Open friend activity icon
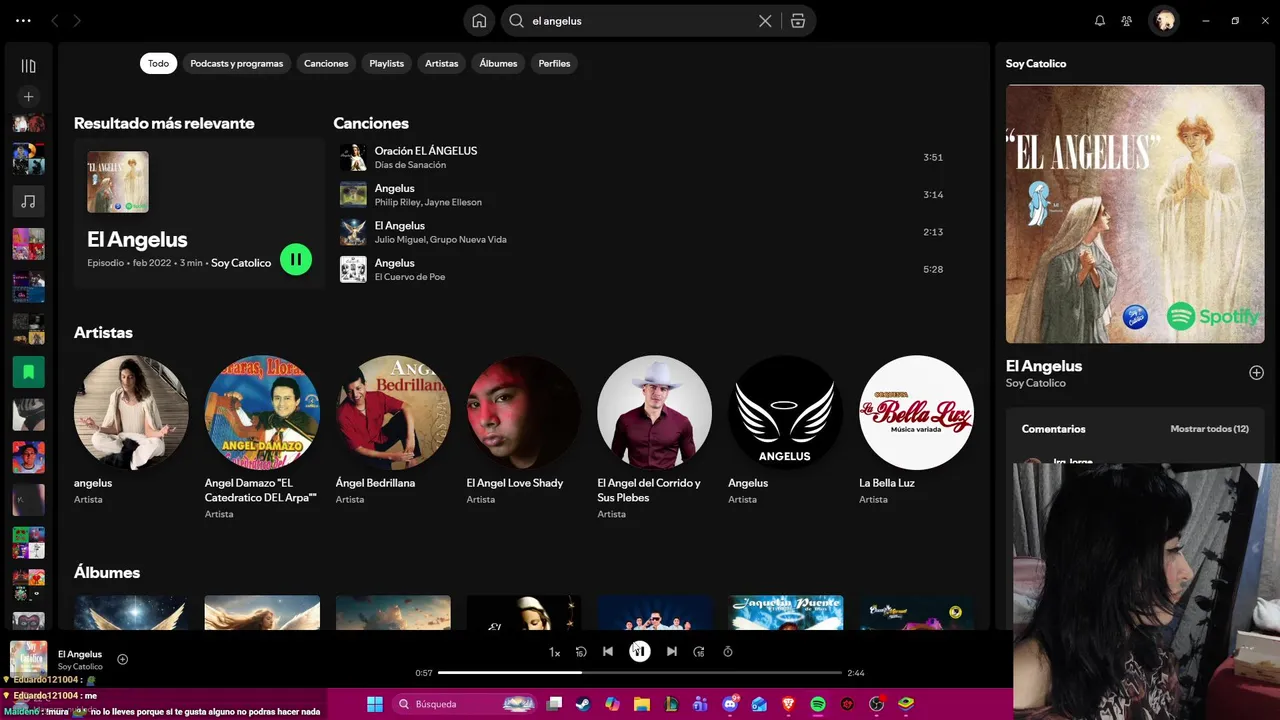This screenshot has height=720, width=1280. click(1127, 21)
